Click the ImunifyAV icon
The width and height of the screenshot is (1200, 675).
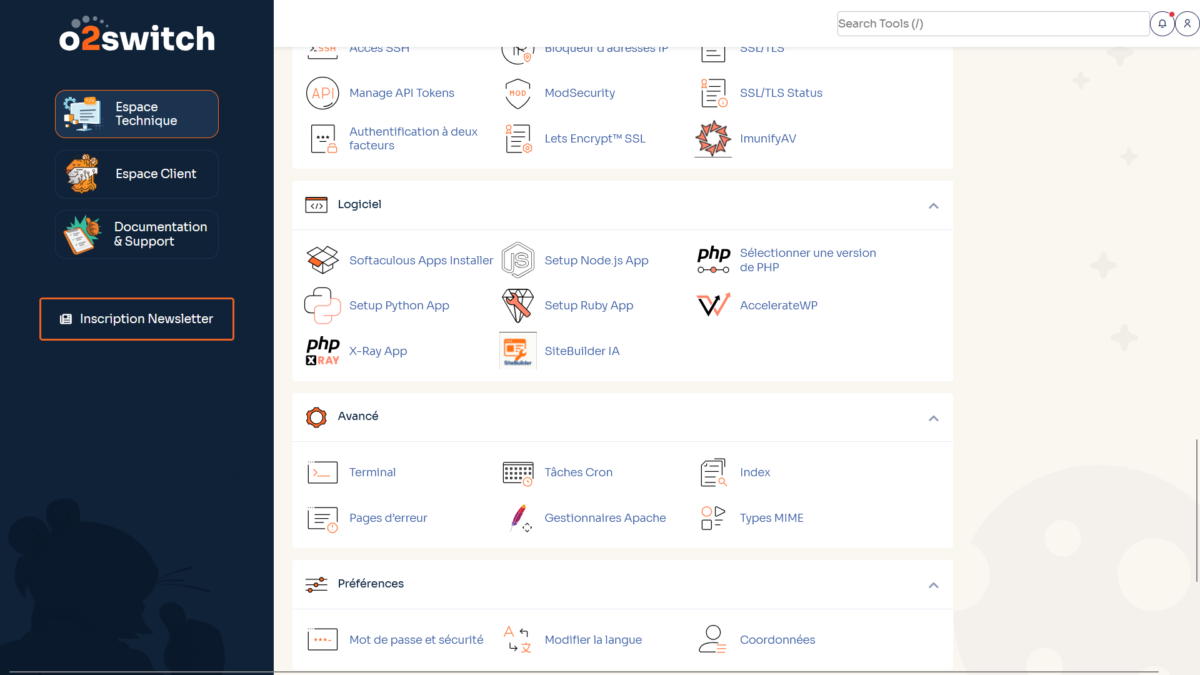click(x=713, y=139)
